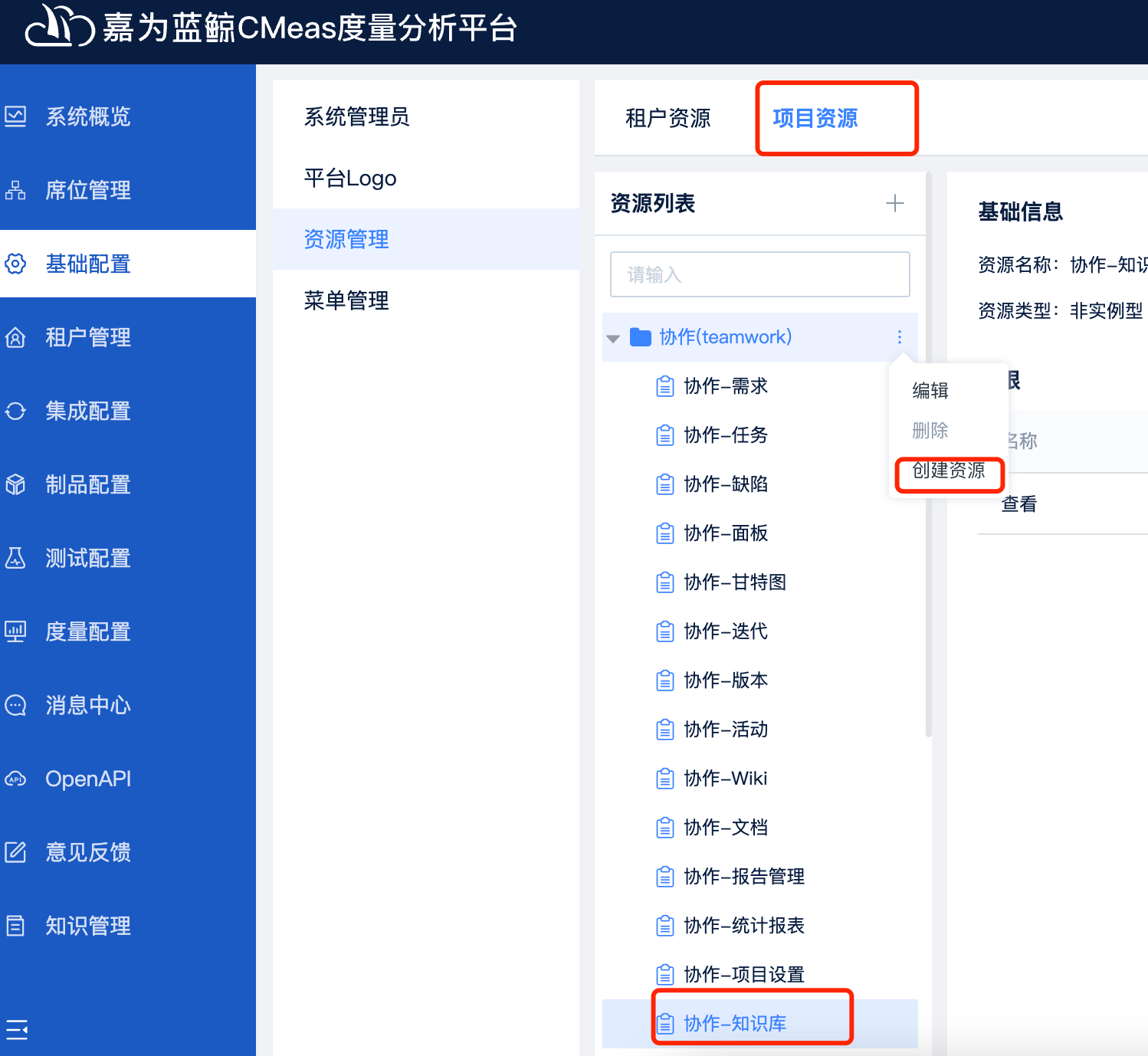Open the 系统管理员 submenu item
This screenshot has height=1056, width=1148.
coord(426,116)
